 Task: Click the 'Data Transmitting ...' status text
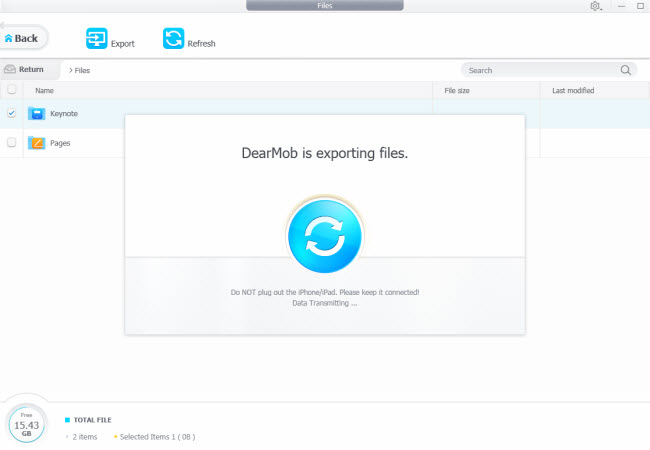pos(325,303)
